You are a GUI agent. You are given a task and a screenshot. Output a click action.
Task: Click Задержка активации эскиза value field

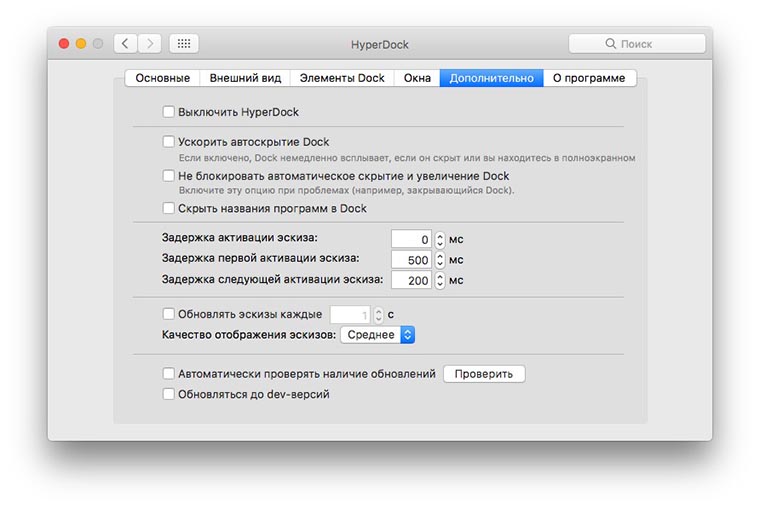click(411, 239)
